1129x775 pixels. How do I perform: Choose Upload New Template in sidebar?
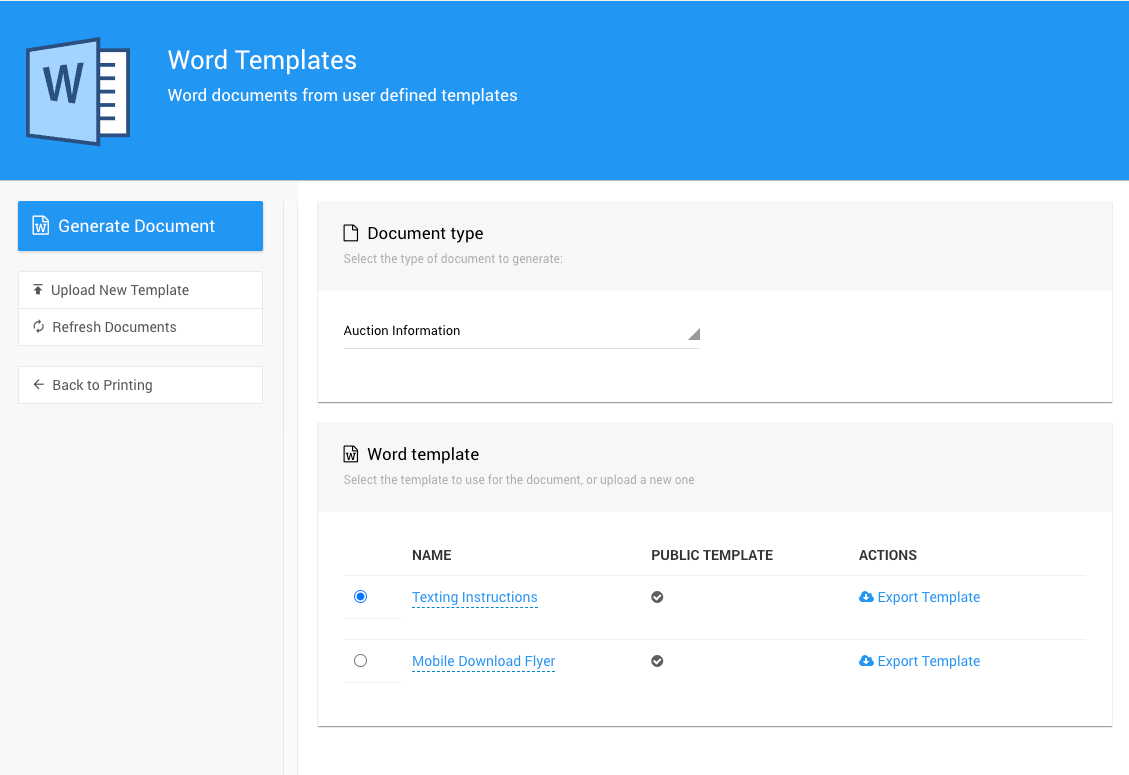120,290
